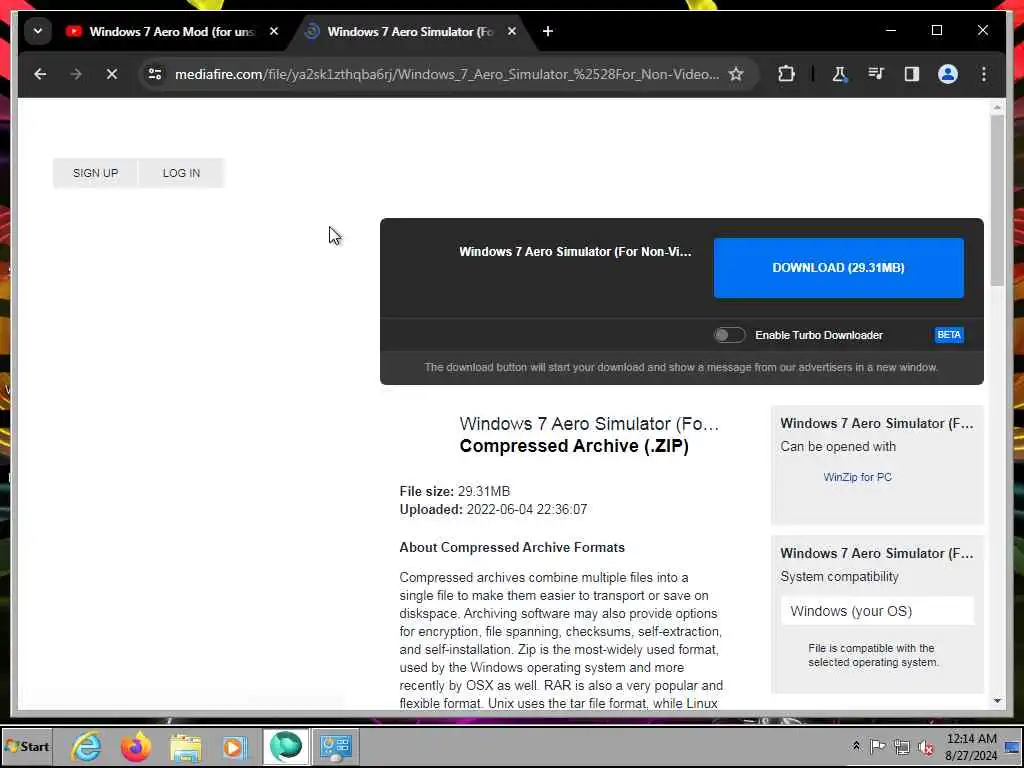Open Action Center flag icon
1024x768 pixels.
[x=878, y=746]
